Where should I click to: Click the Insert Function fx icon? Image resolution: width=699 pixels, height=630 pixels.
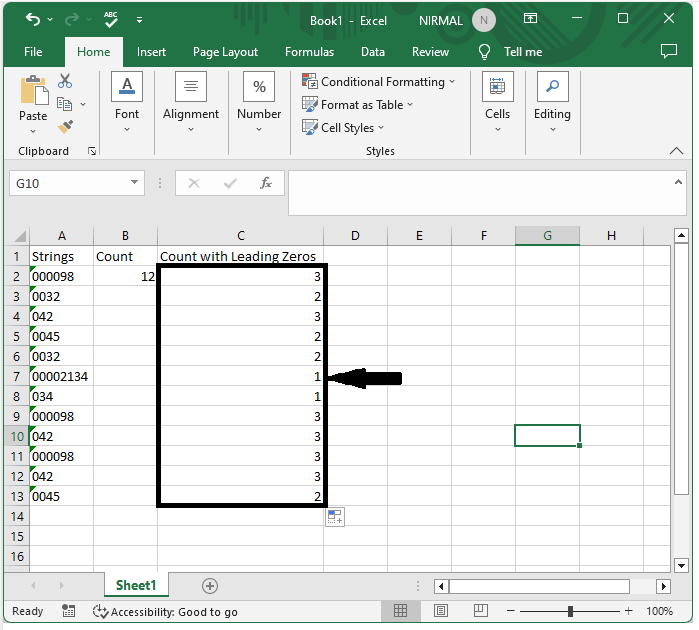pyautogui.click(x=266, y=183)
